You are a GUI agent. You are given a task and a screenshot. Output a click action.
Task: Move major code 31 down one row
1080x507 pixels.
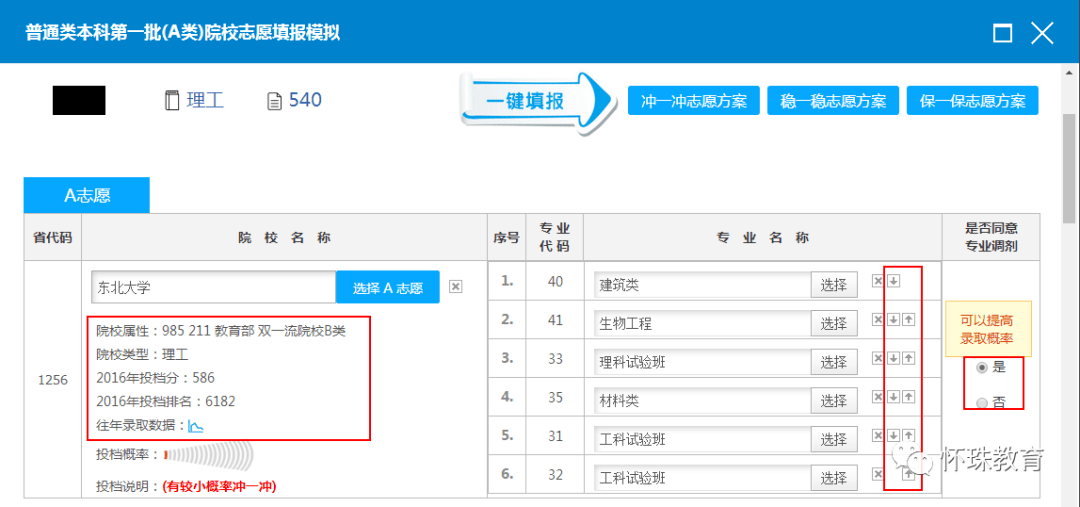(x=893, y=435)
